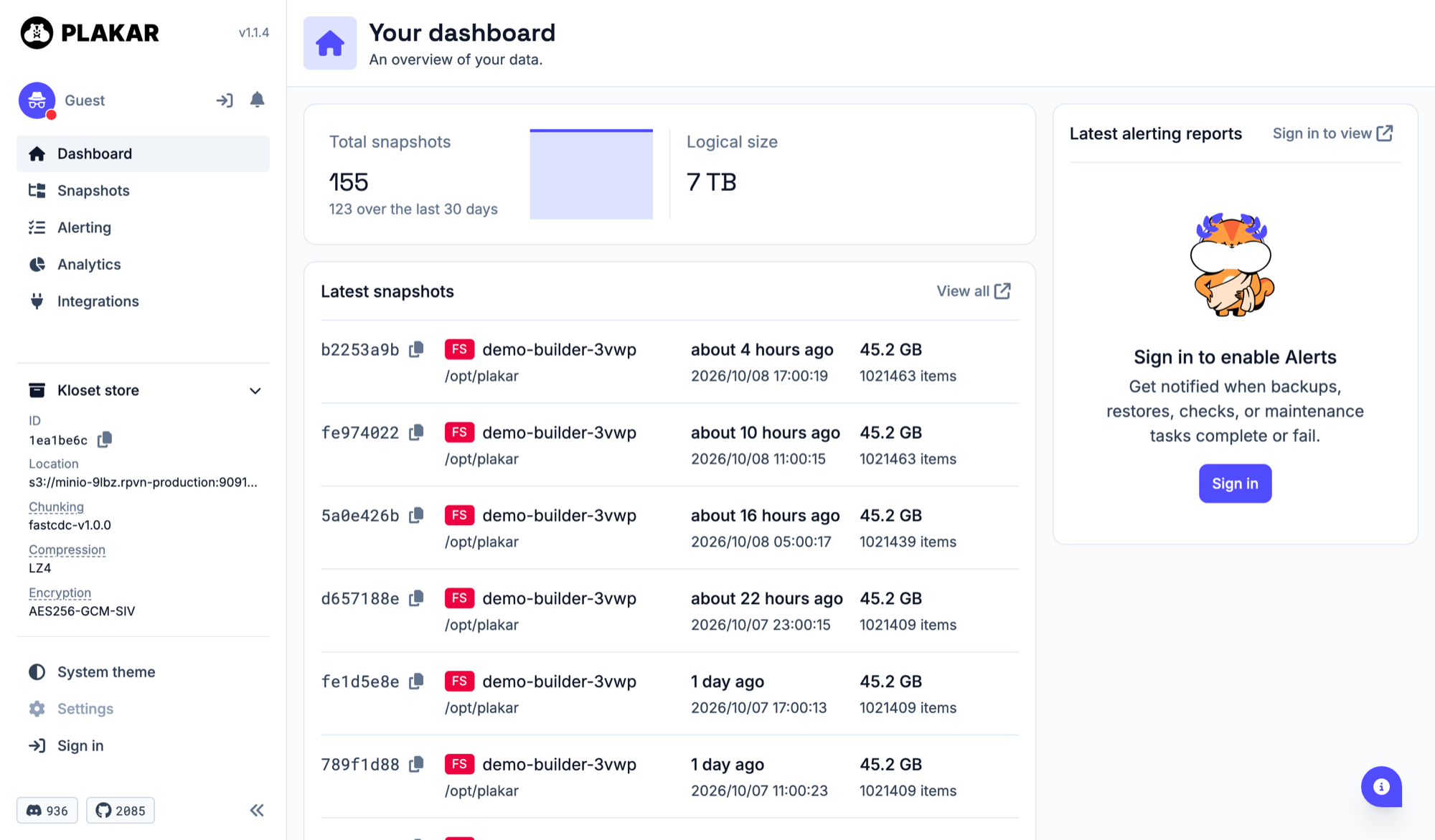Click the Encryption label

(x=60, y=593)
